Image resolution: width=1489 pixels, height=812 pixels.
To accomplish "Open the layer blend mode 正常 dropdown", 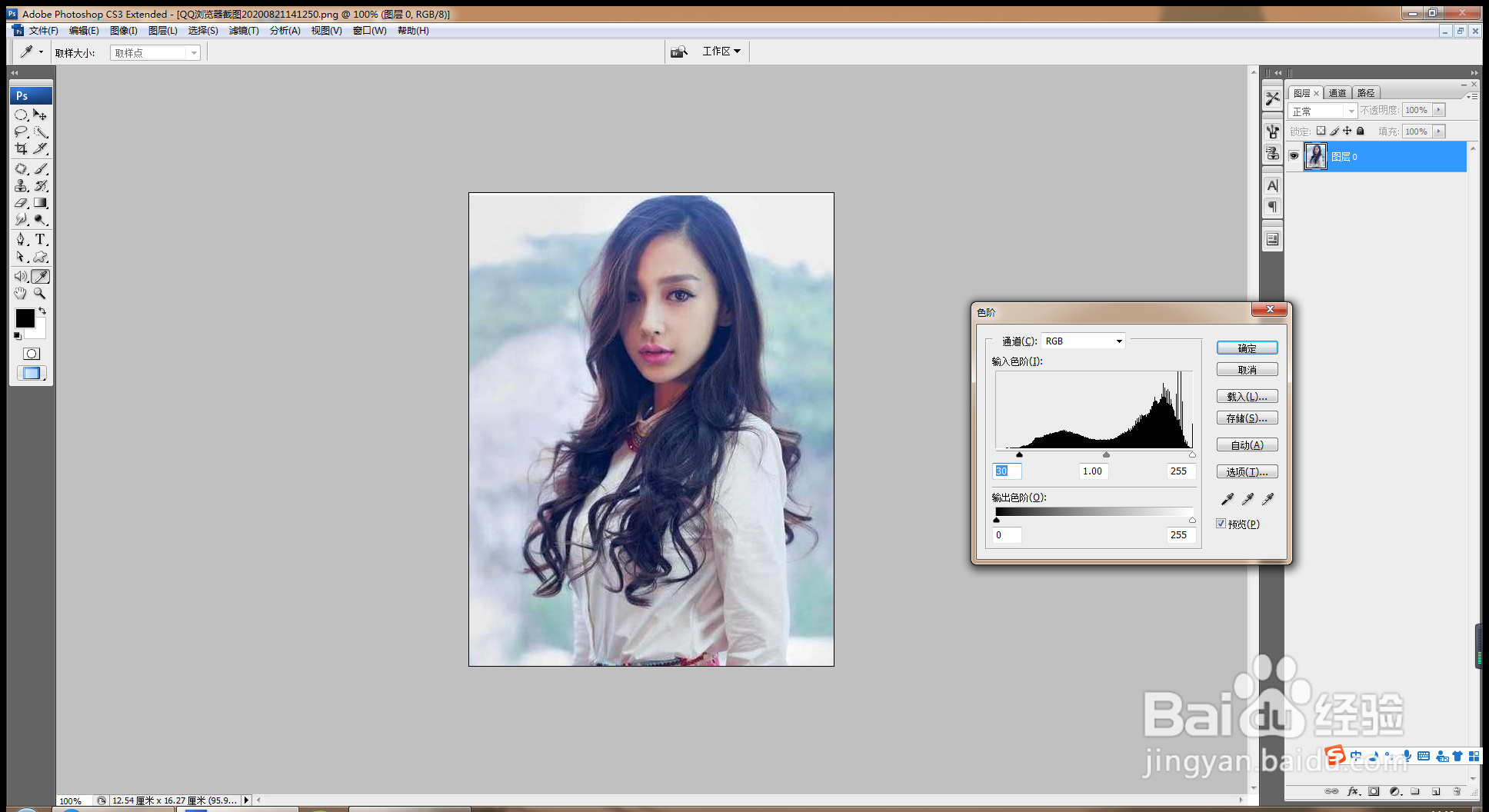I will 1323,111.
